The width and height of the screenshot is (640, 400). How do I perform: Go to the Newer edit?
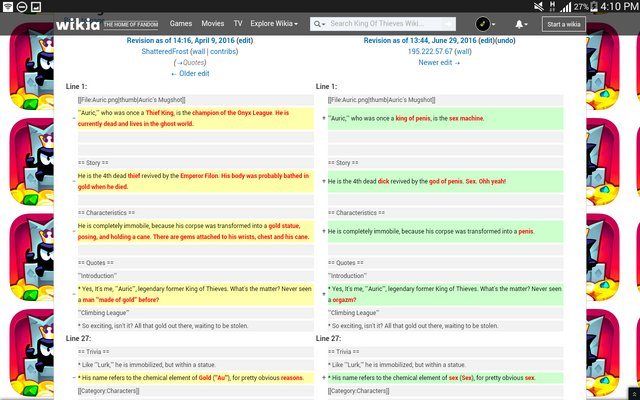pos(439,62)
